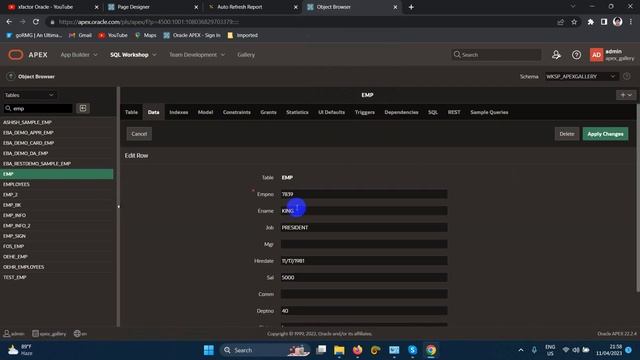640x360 pixels.
Task: Click the Ename input field
Action: point(364,211)
